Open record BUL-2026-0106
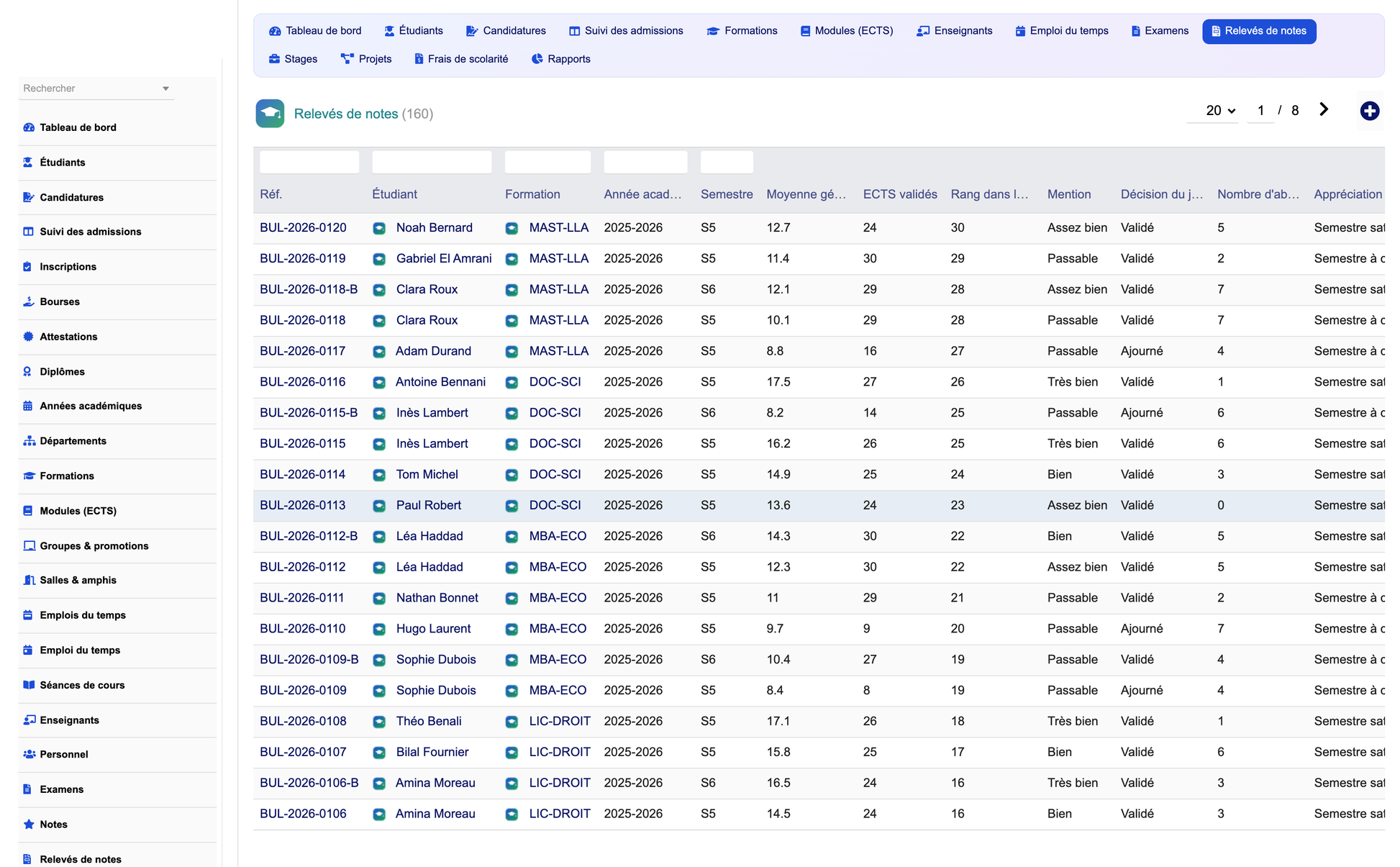This screenshot has height=867, width=1400. pyautogui.click(x=303, y=814)
